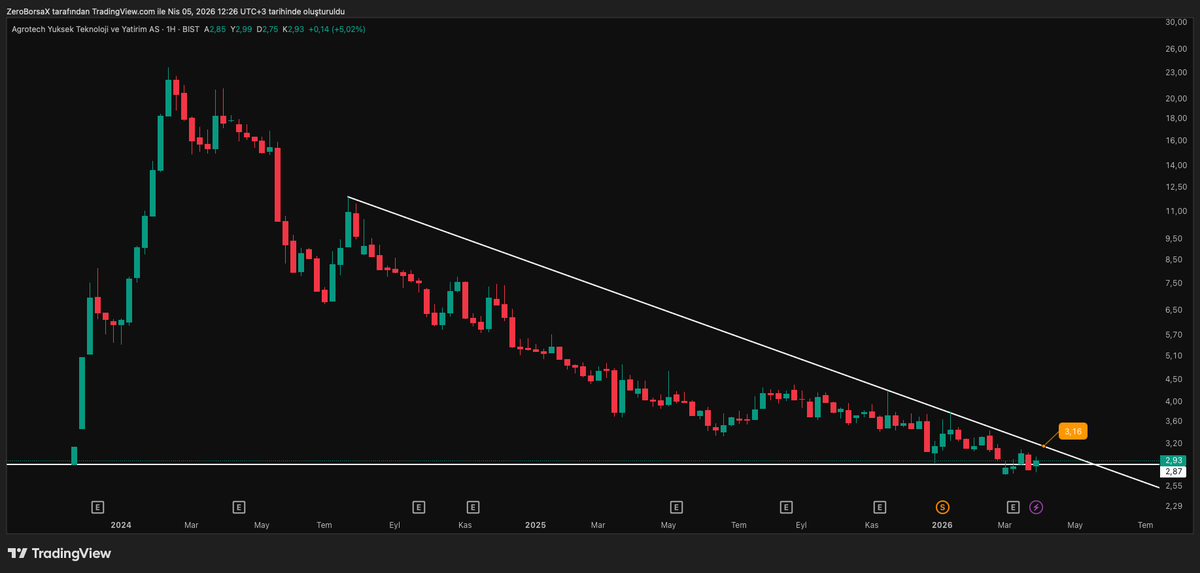Click the earnings E marker nearest the 2024 label
The height and width of the screenshot is (573, 1200).
pos(98,507)
